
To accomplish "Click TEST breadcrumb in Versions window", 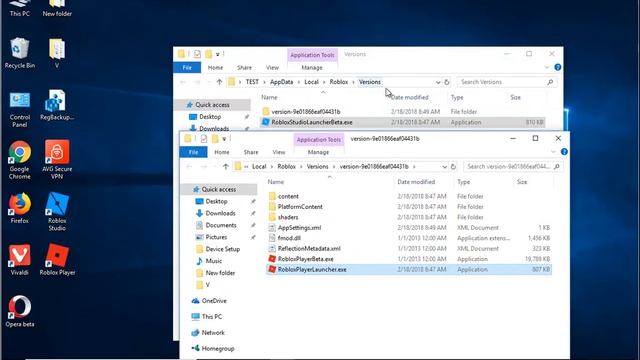I will point(252,82).
